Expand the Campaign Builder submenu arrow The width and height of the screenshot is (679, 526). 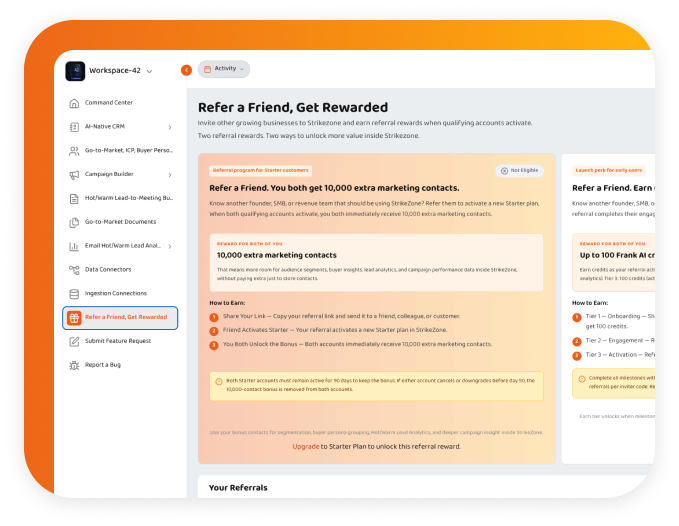pos(170,174)
